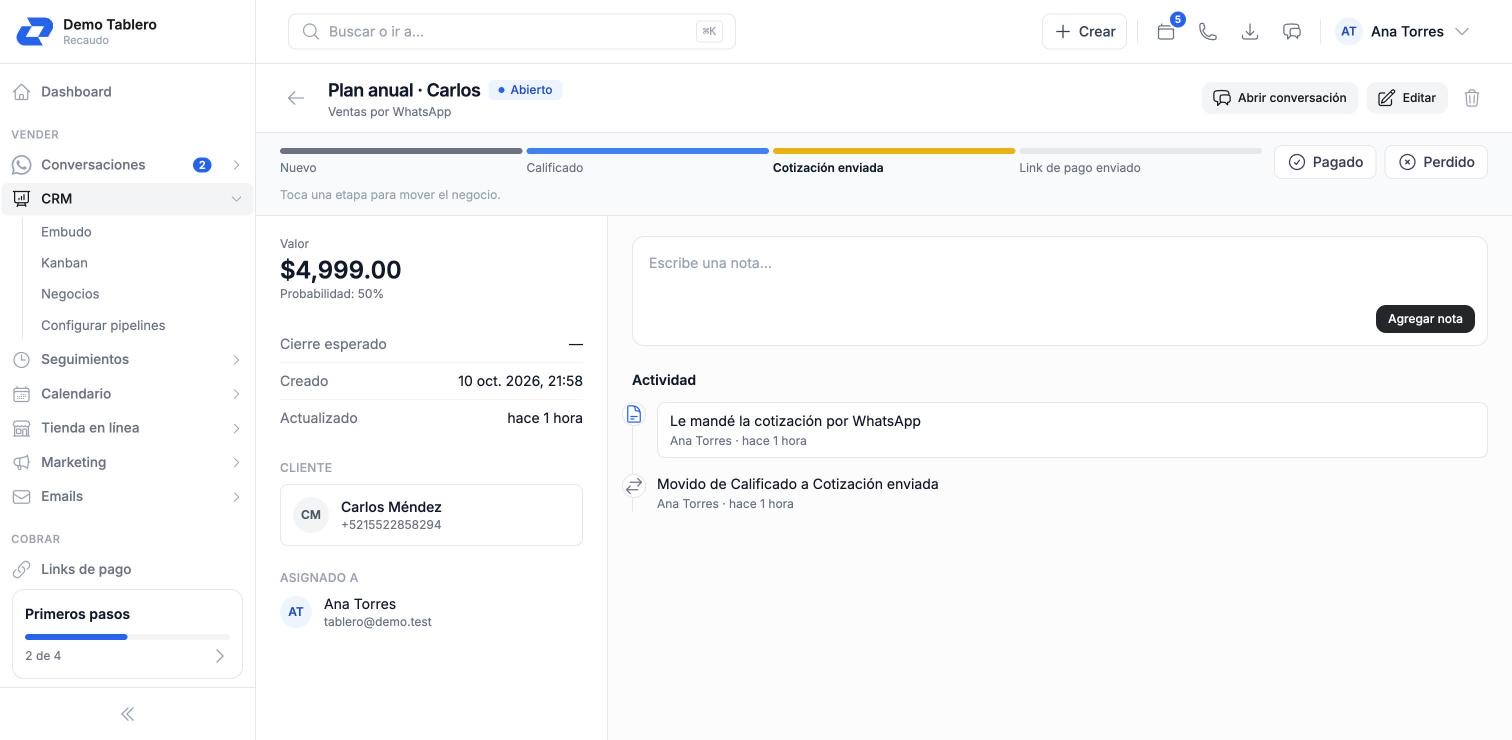The image size is (1512, 740).
Task: Click the Calendario calendar icon
Action: [21, 394]
